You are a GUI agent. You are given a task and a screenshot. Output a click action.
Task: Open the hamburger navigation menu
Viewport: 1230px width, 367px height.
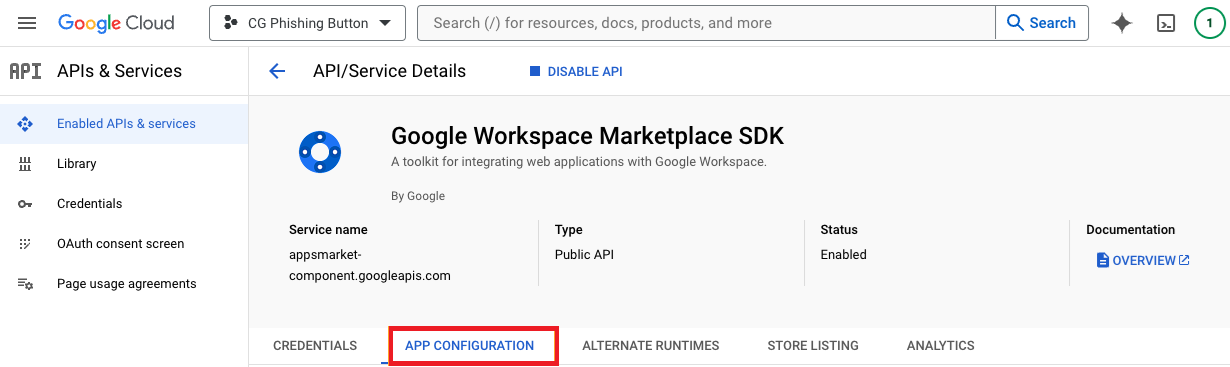27,23
